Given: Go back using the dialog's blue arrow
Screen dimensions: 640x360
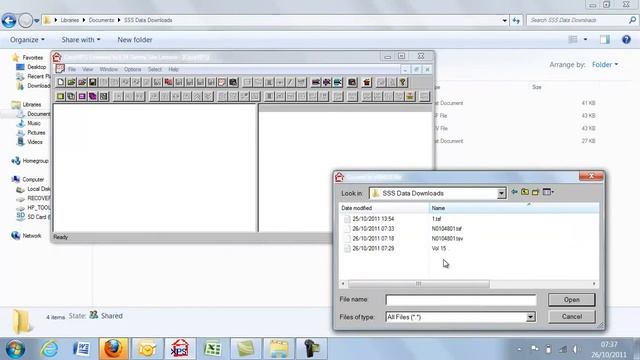Looking at the screenshot, I should [514, 192].
